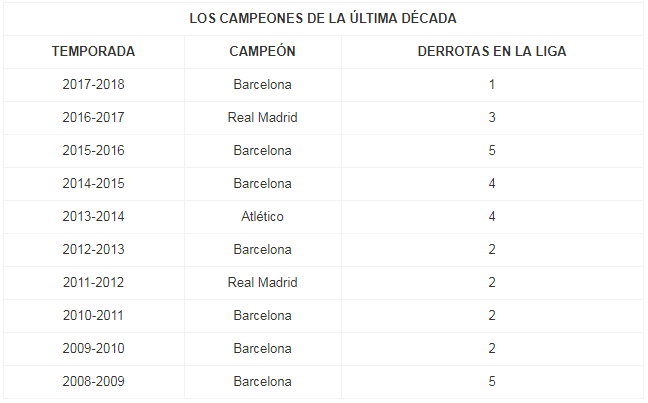648x403 pixels.
Task: Select the table title LOS CAMPEONES DE LA ÚLTIMA DÉCADA
Action: (323, 18)
